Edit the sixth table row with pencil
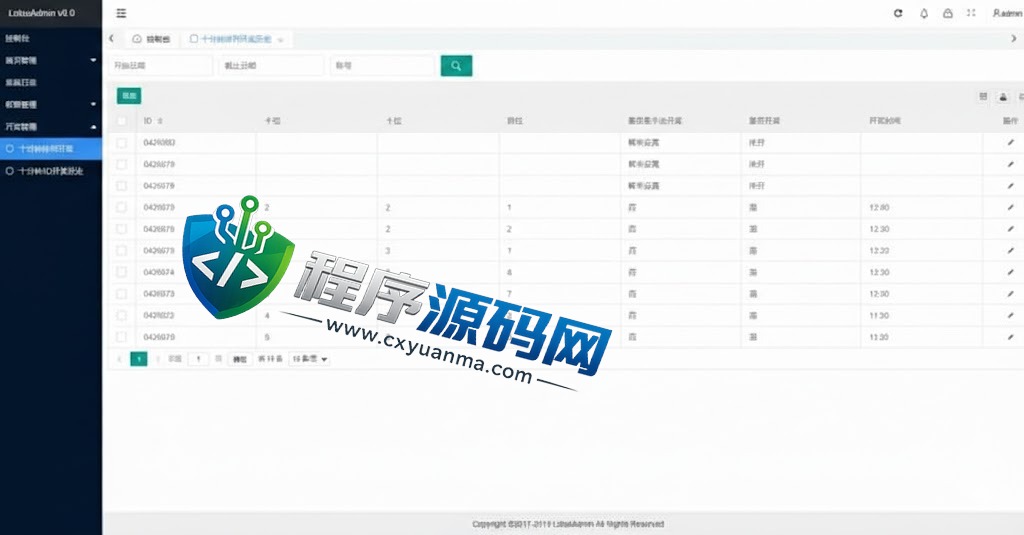1024x535 pixels. pyautogui.click(x=1010, y=250)
